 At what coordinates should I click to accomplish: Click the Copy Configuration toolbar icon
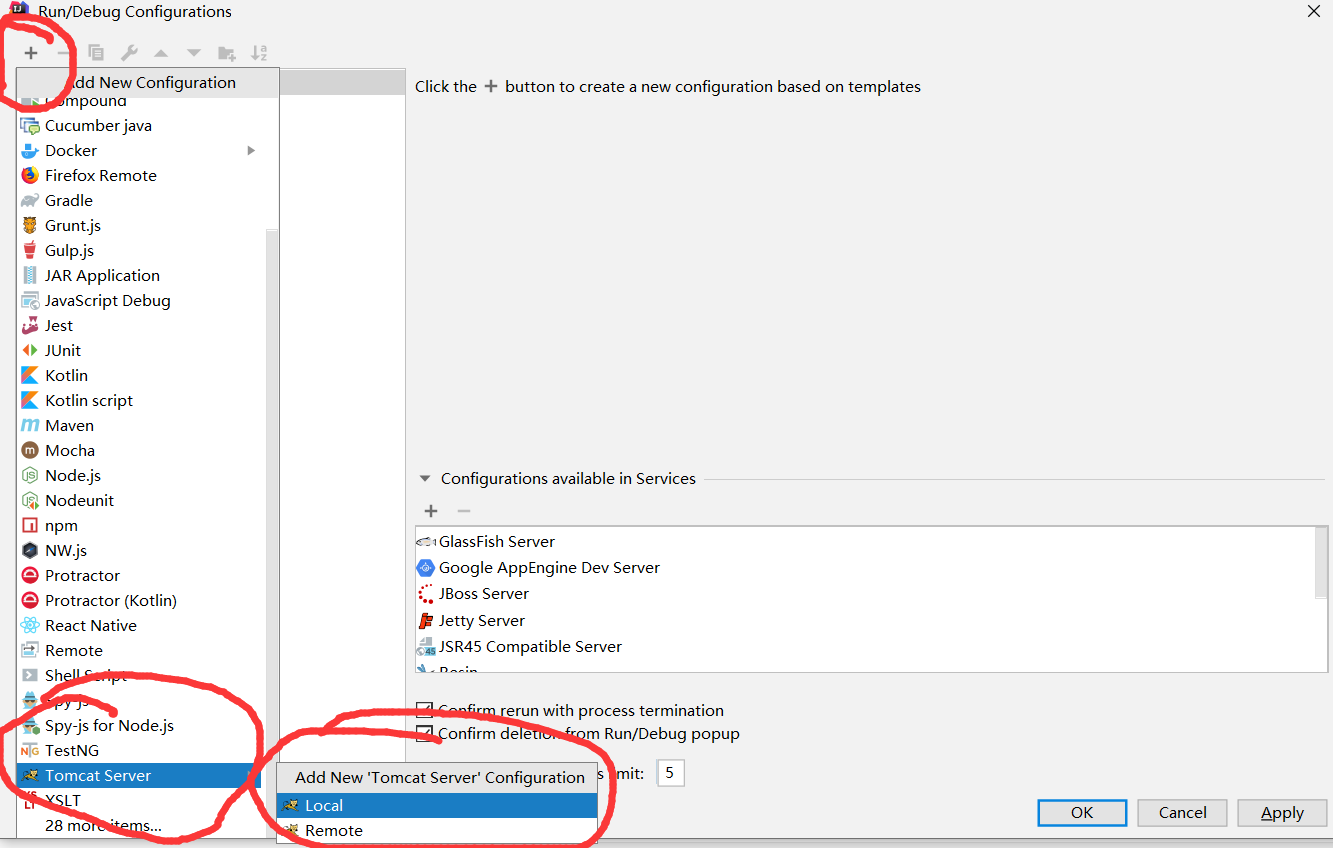[x=95, y=52]
